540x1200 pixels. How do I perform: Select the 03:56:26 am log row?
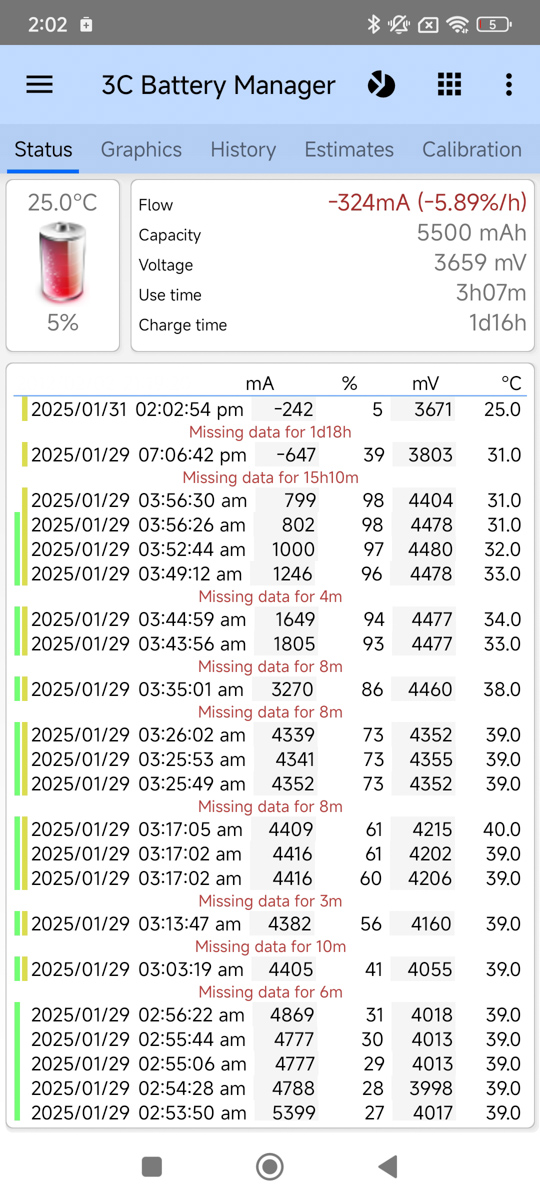pyautogui.click(x=270, y=525)
